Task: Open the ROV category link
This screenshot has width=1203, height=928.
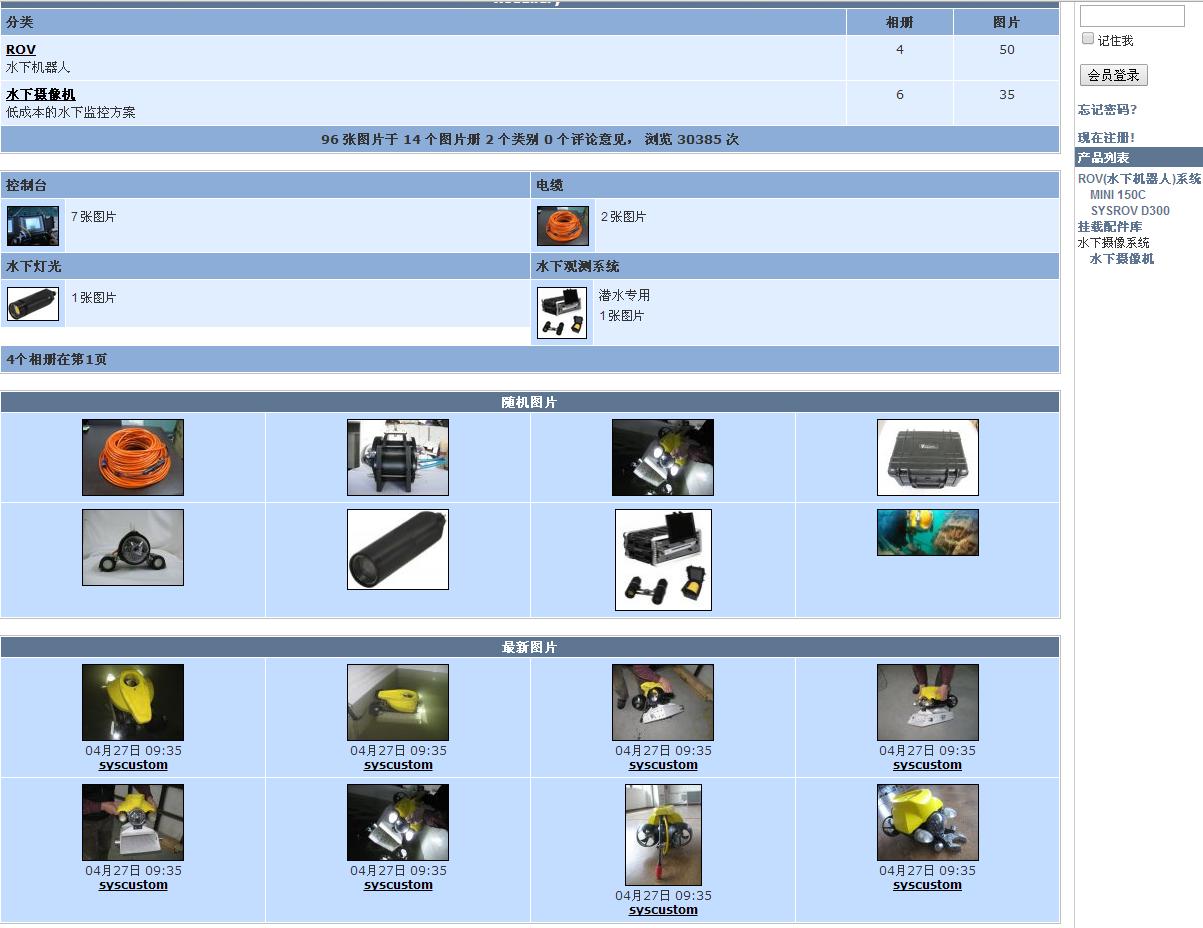Action: point(21,50)
